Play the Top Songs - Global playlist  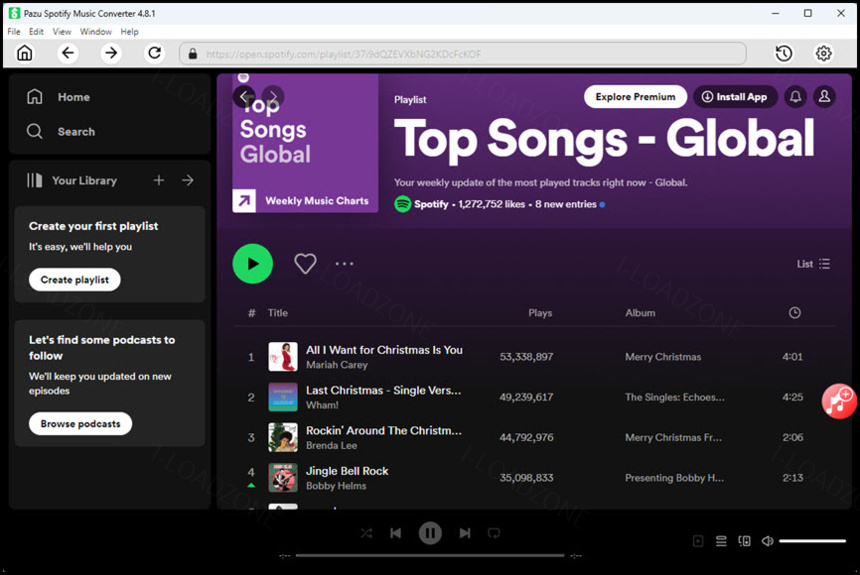253,264
